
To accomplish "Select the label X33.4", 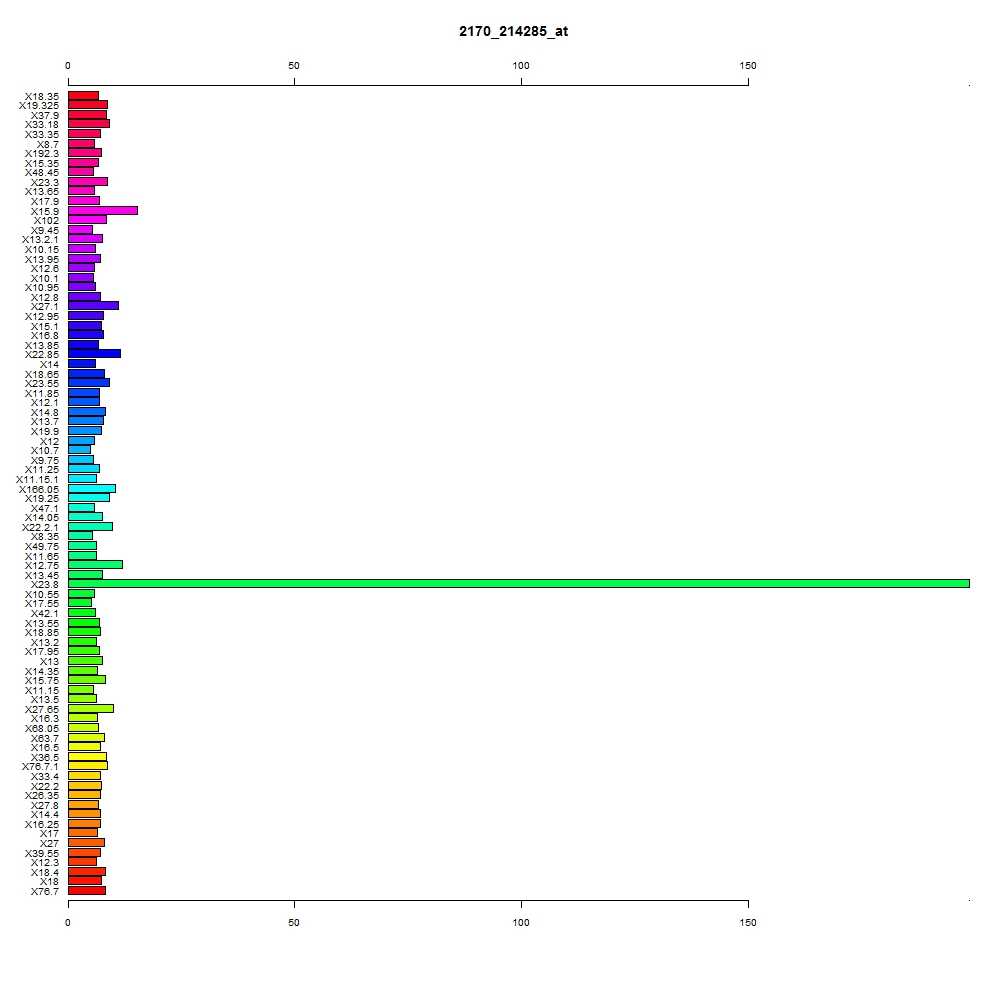I will pyautogui.click(x=45, y=777).
